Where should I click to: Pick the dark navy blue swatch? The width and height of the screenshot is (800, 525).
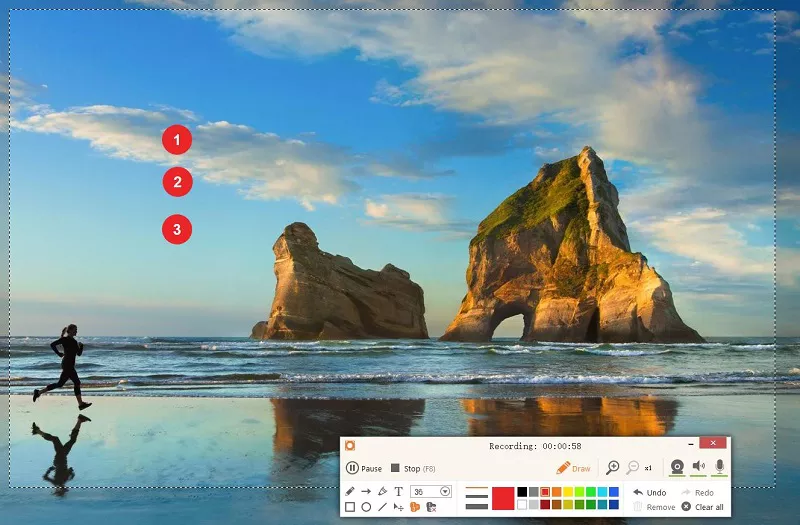point(614,505)
